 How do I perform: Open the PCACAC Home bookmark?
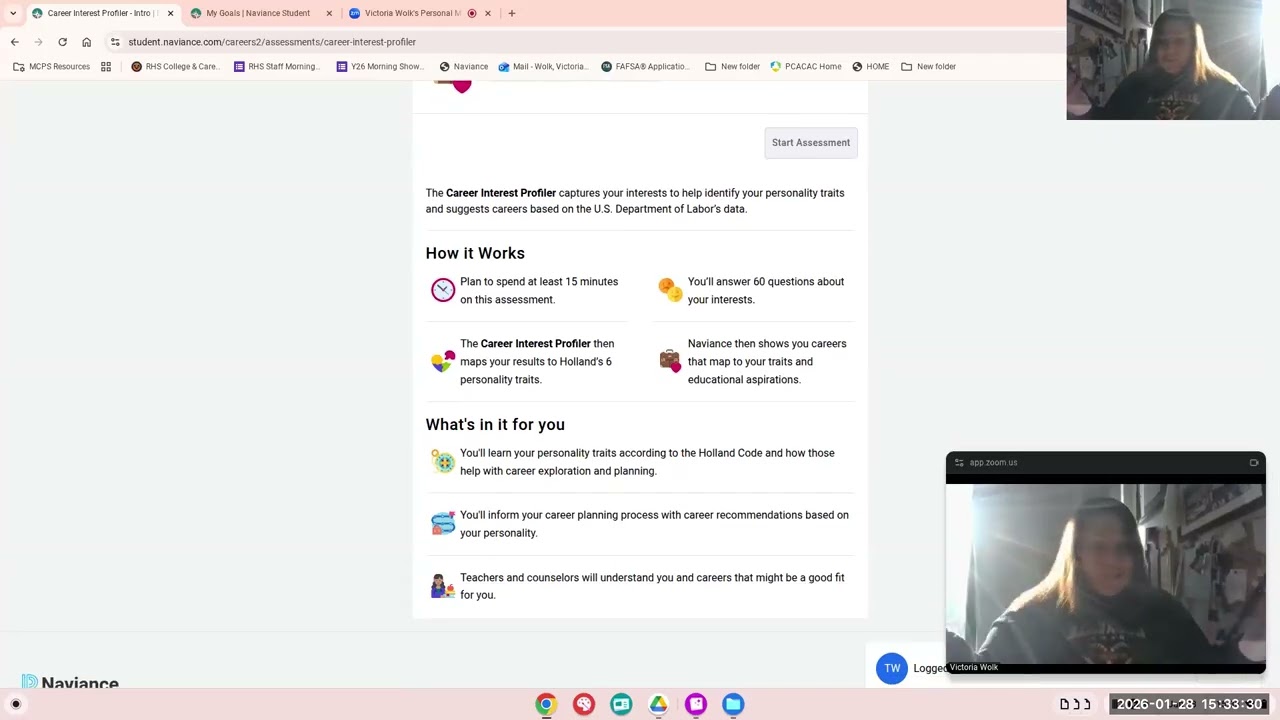pos(805,66)
